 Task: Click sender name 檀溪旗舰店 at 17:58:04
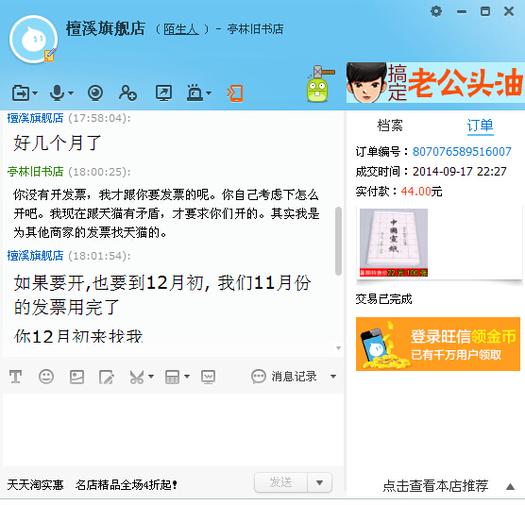(x=35, y=118)
